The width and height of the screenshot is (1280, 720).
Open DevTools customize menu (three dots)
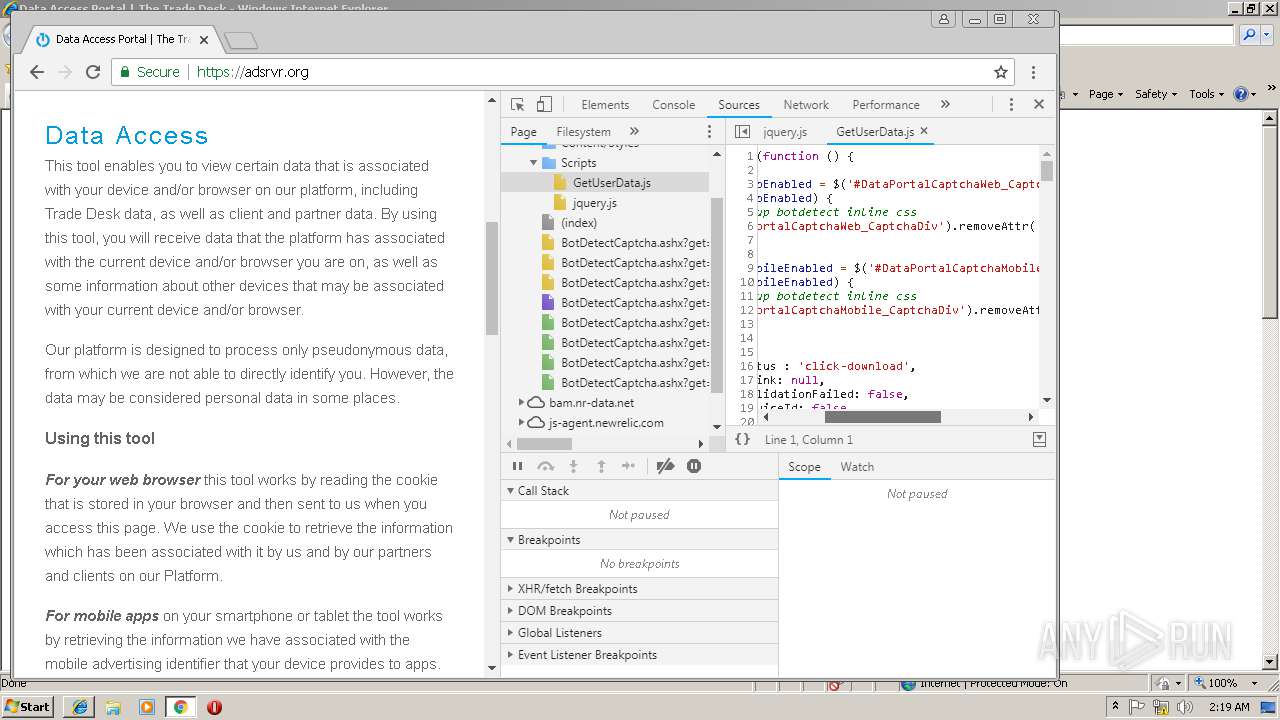coord(1011,104)
